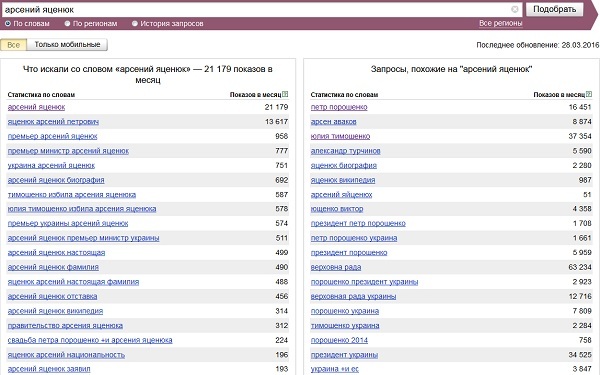
Task: Open украина +и ес link
Action: [334, 369]
